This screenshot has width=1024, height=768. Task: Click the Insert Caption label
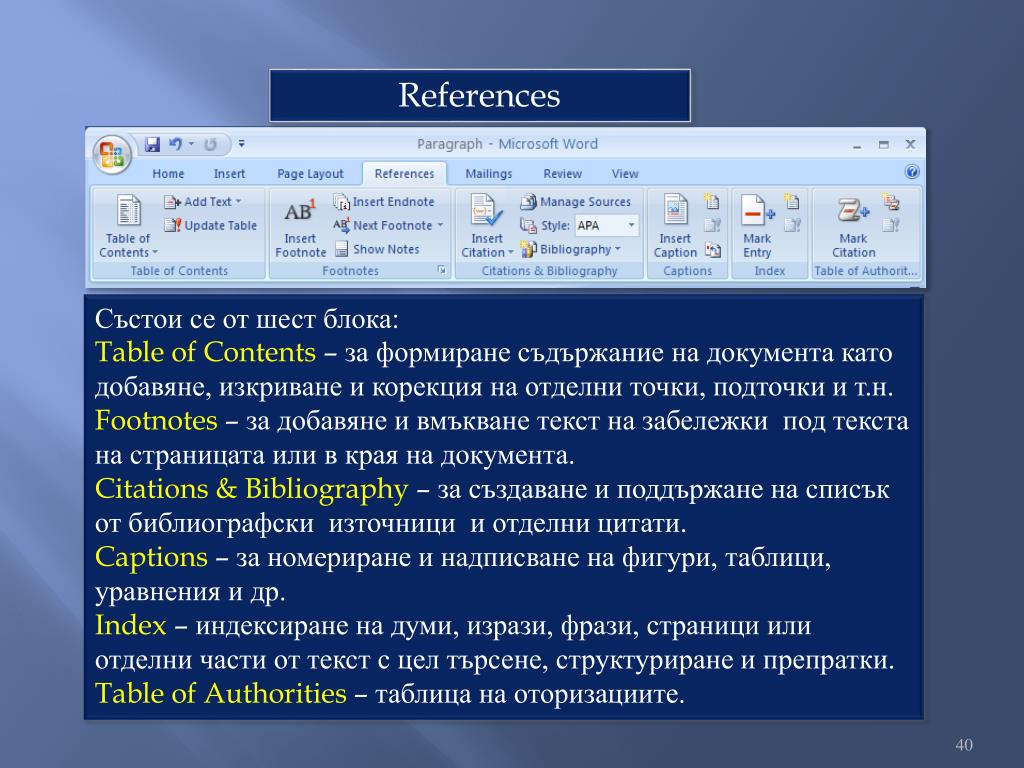point(675,246)
